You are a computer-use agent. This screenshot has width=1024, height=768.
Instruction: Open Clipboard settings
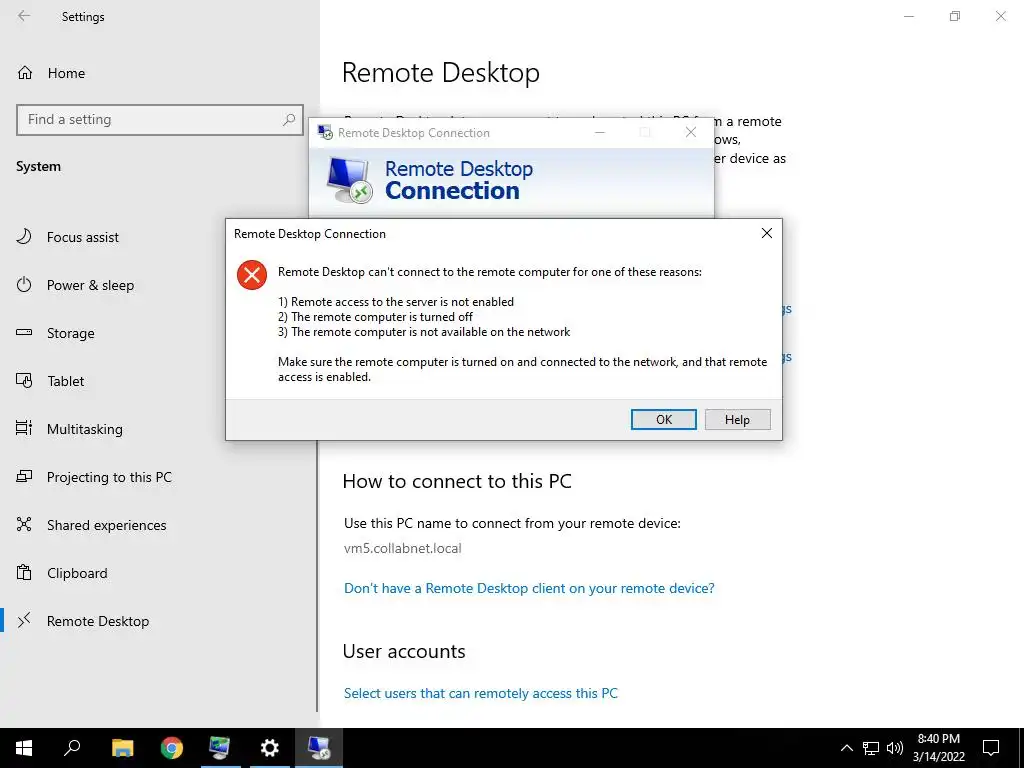pos(77,573)
